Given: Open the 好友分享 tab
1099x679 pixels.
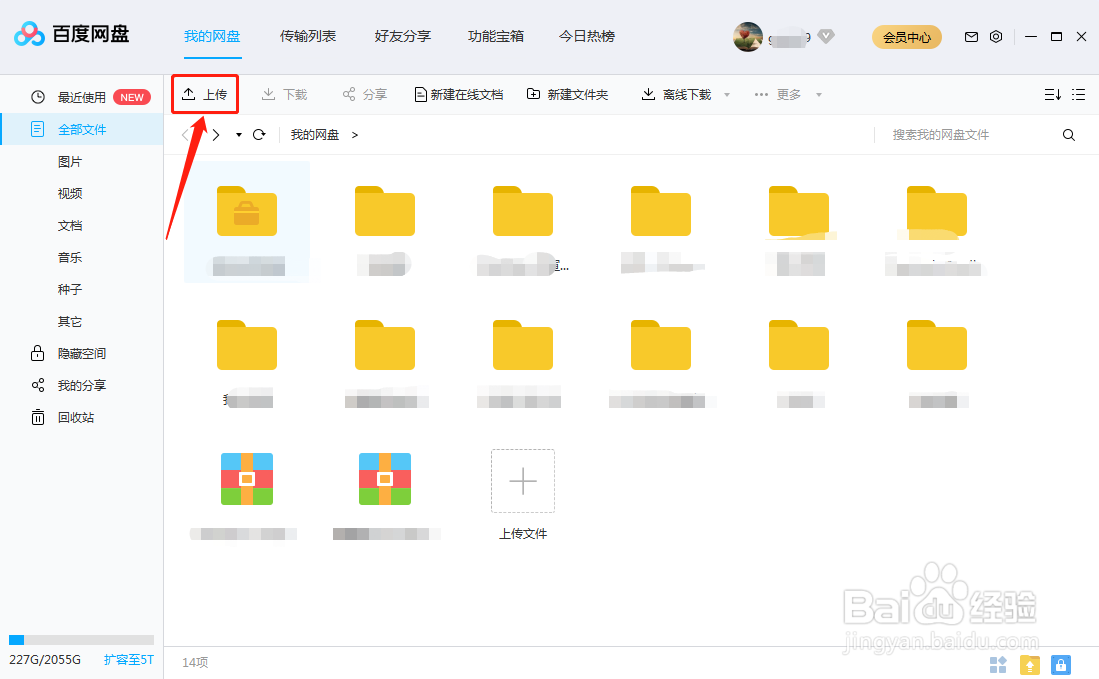Looking at the screenshot, I should pyautogui.click(x=402, y=36).
